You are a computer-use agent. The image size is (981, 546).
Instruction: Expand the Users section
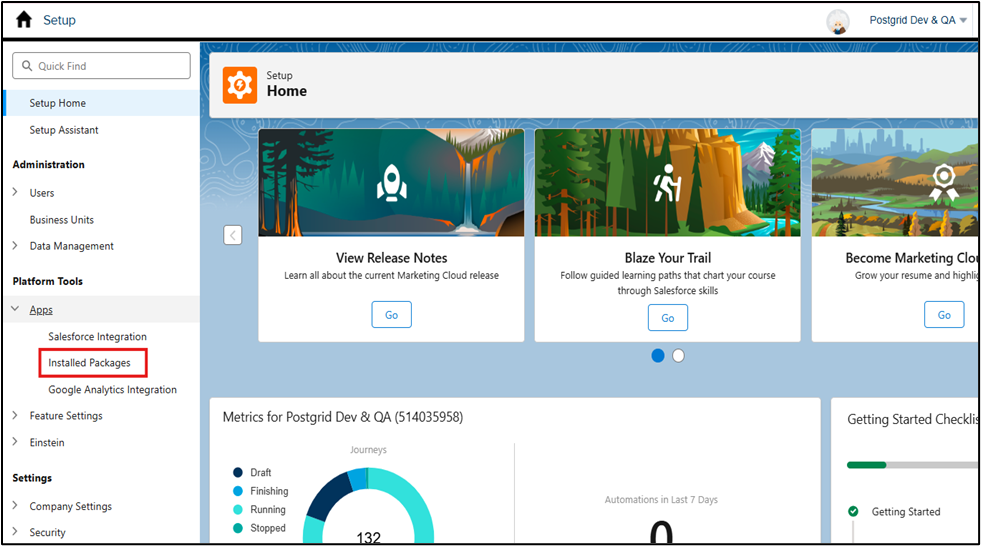pyautogui.click(x=15, y=192)
